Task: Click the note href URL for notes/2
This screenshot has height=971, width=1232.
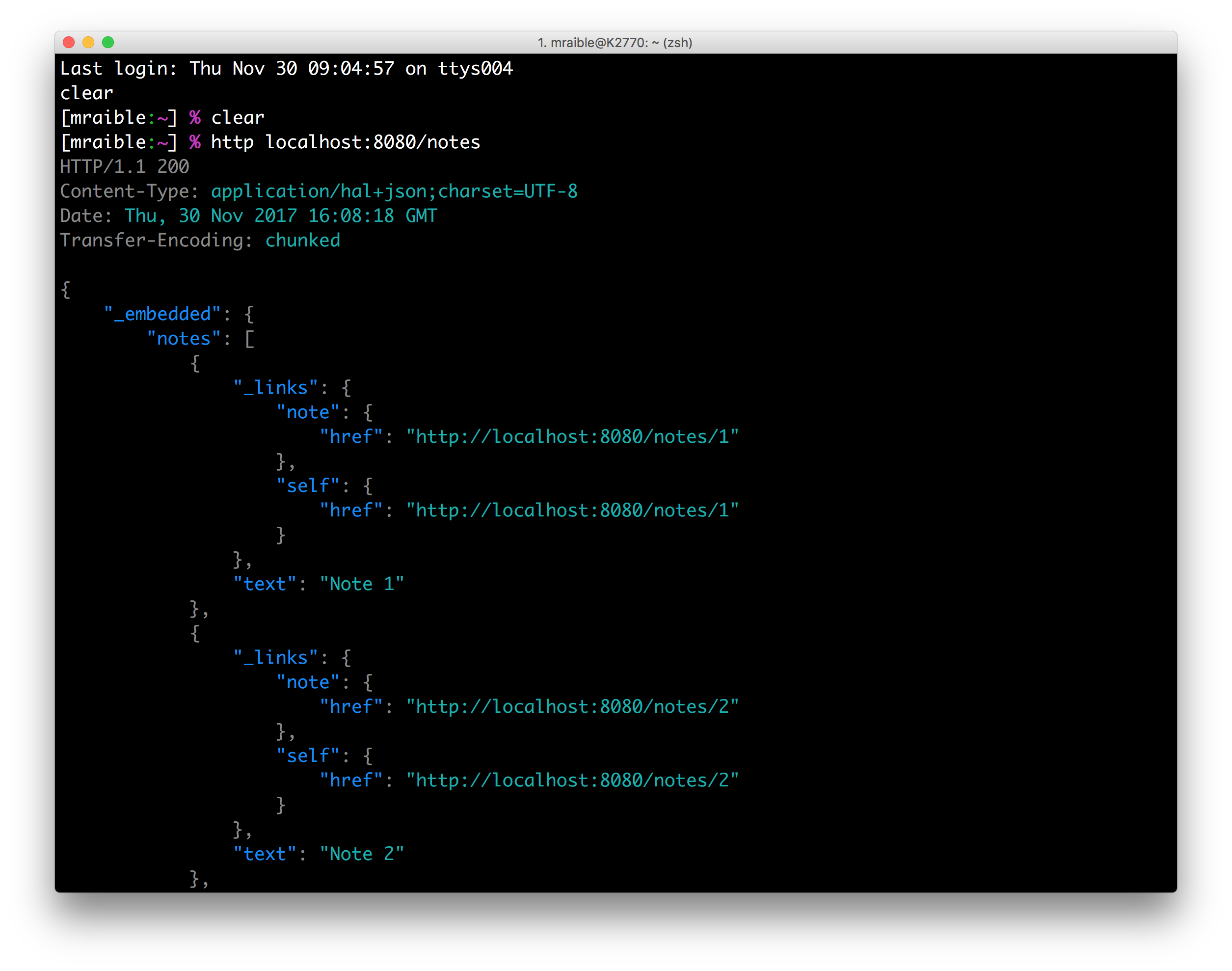Action: (572, 706)
